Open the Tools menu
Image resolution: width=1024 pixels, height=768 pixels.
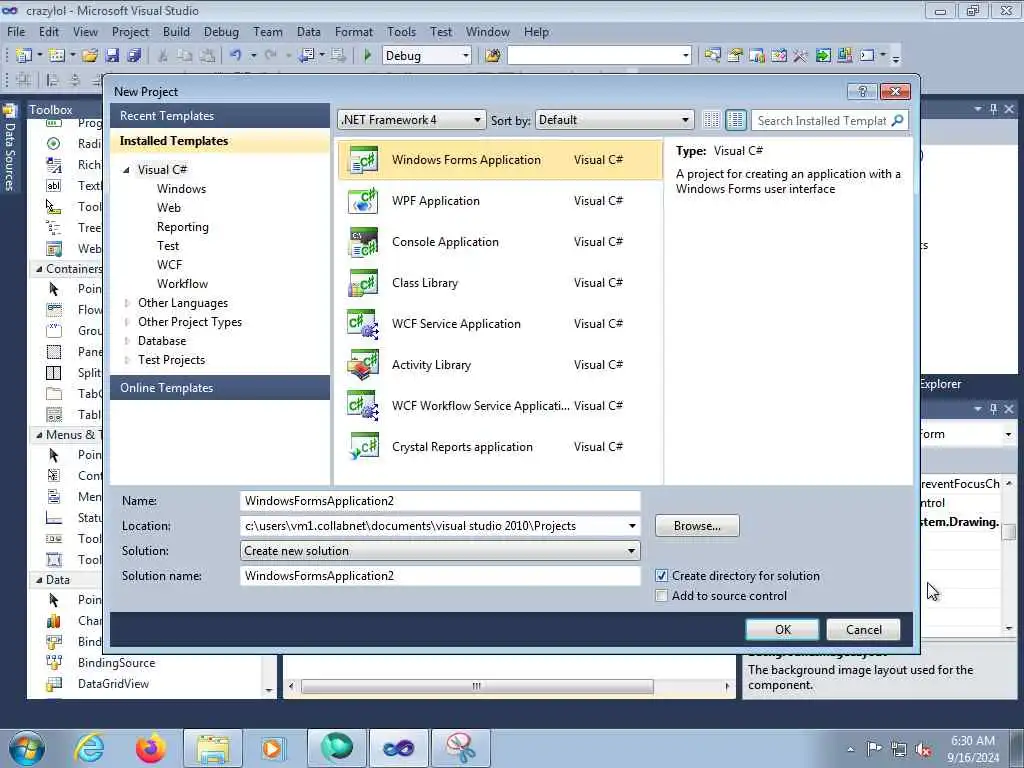[x=401, y=31]
